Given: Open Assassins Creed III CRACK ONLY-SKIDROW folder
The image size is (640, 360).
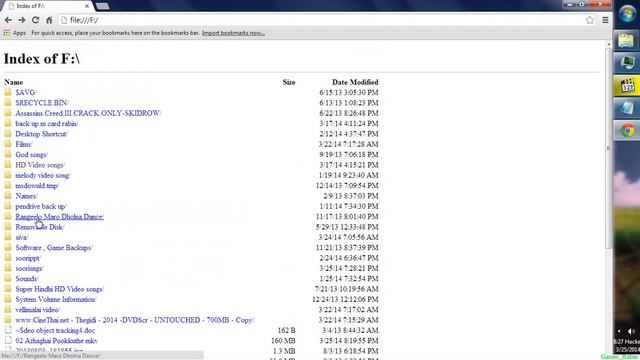Looking at the screenshot, I should 88,113.
